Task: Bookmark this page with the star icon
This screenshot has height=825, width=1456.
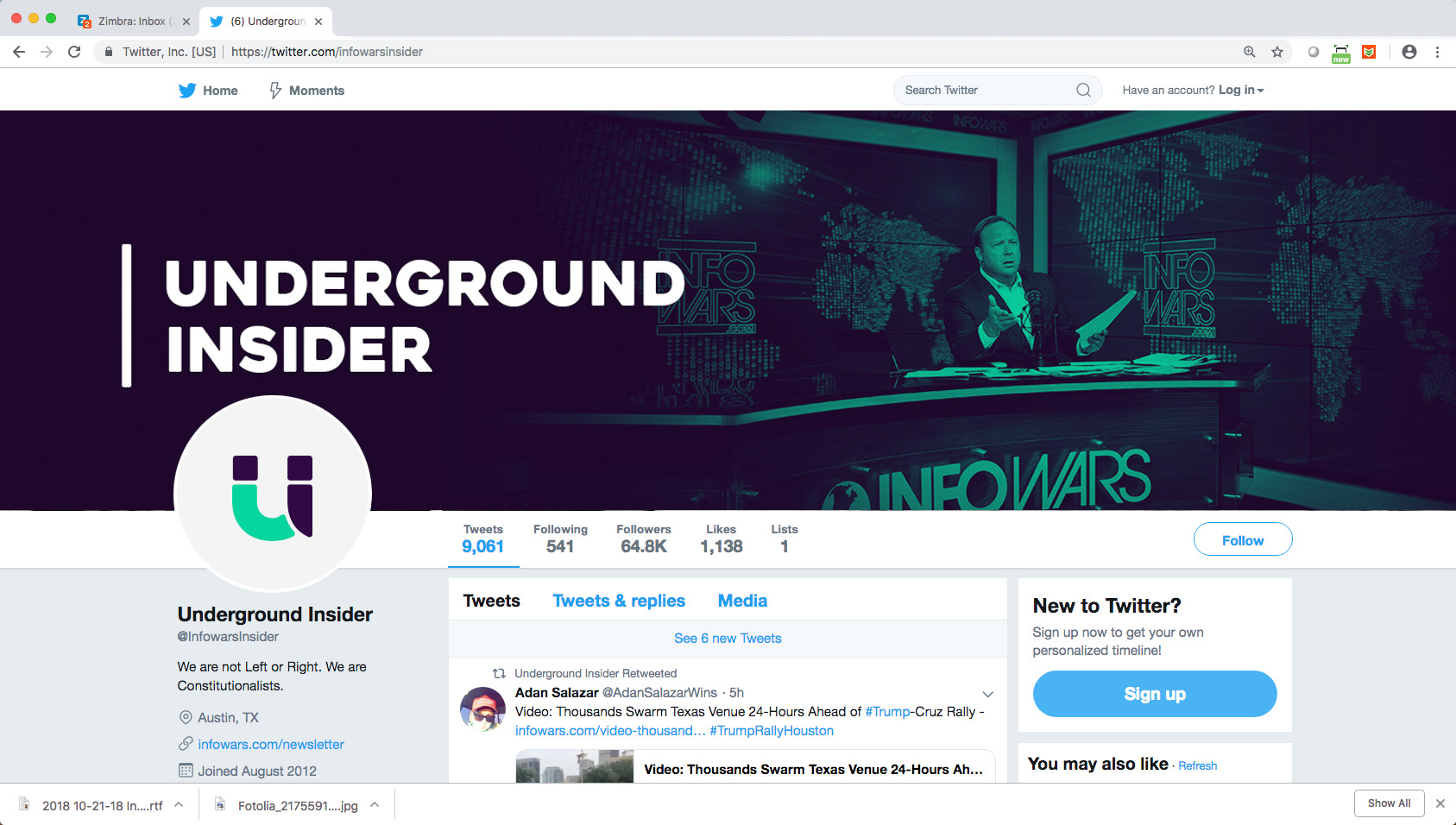Action: click(x=1277, y=52)
